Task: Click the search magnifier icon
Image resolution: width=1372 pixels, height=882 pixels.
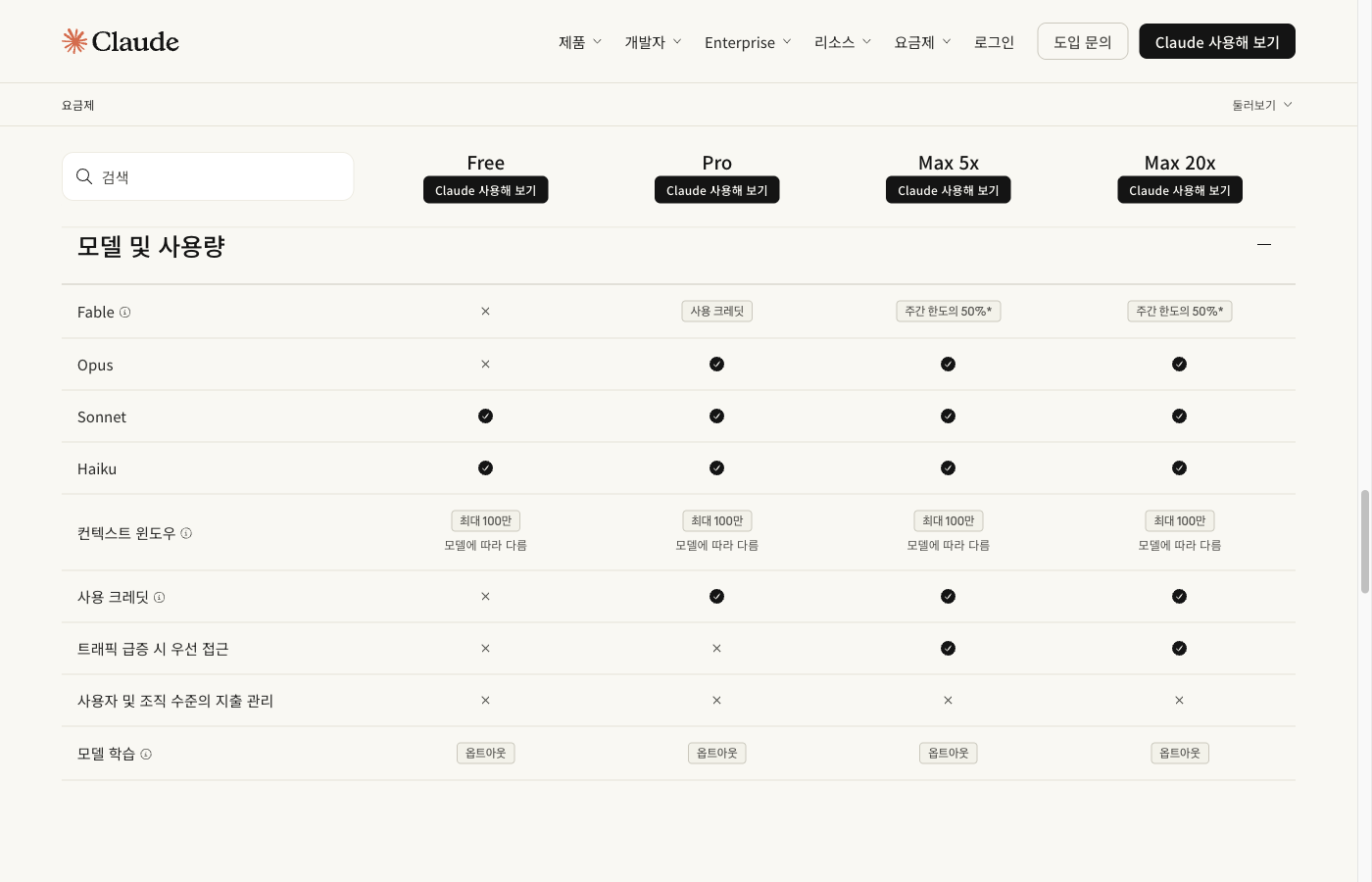Action: 84,176
